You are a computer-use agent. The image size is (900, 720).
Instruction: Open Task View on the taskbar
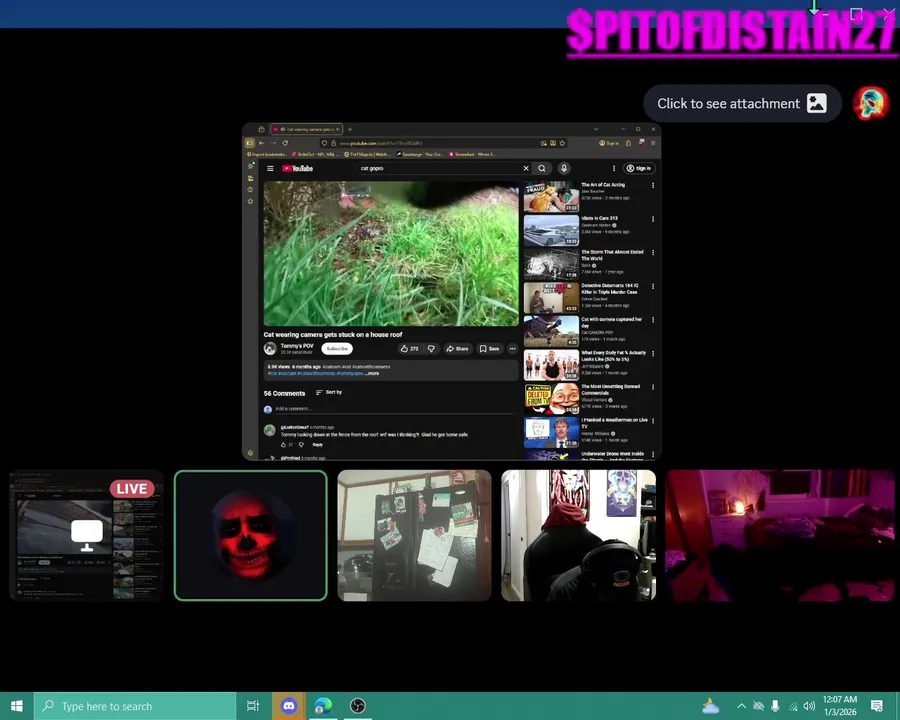coord(253,706)
